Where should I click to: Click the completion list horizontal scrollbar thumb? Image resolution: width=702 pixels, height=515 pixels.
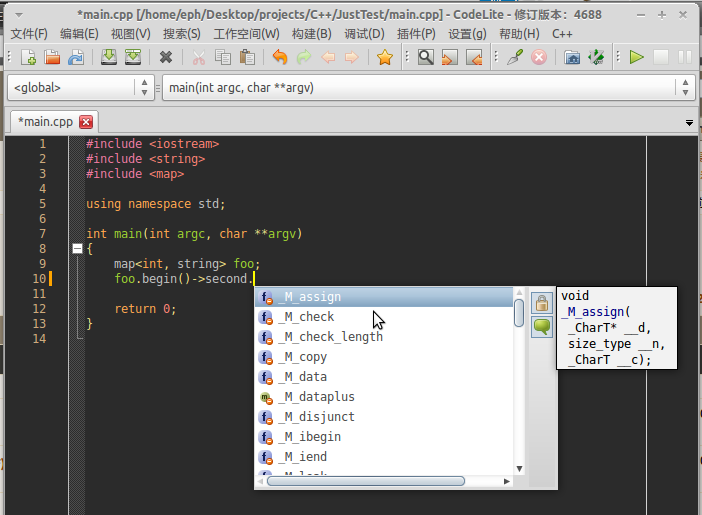366,481
